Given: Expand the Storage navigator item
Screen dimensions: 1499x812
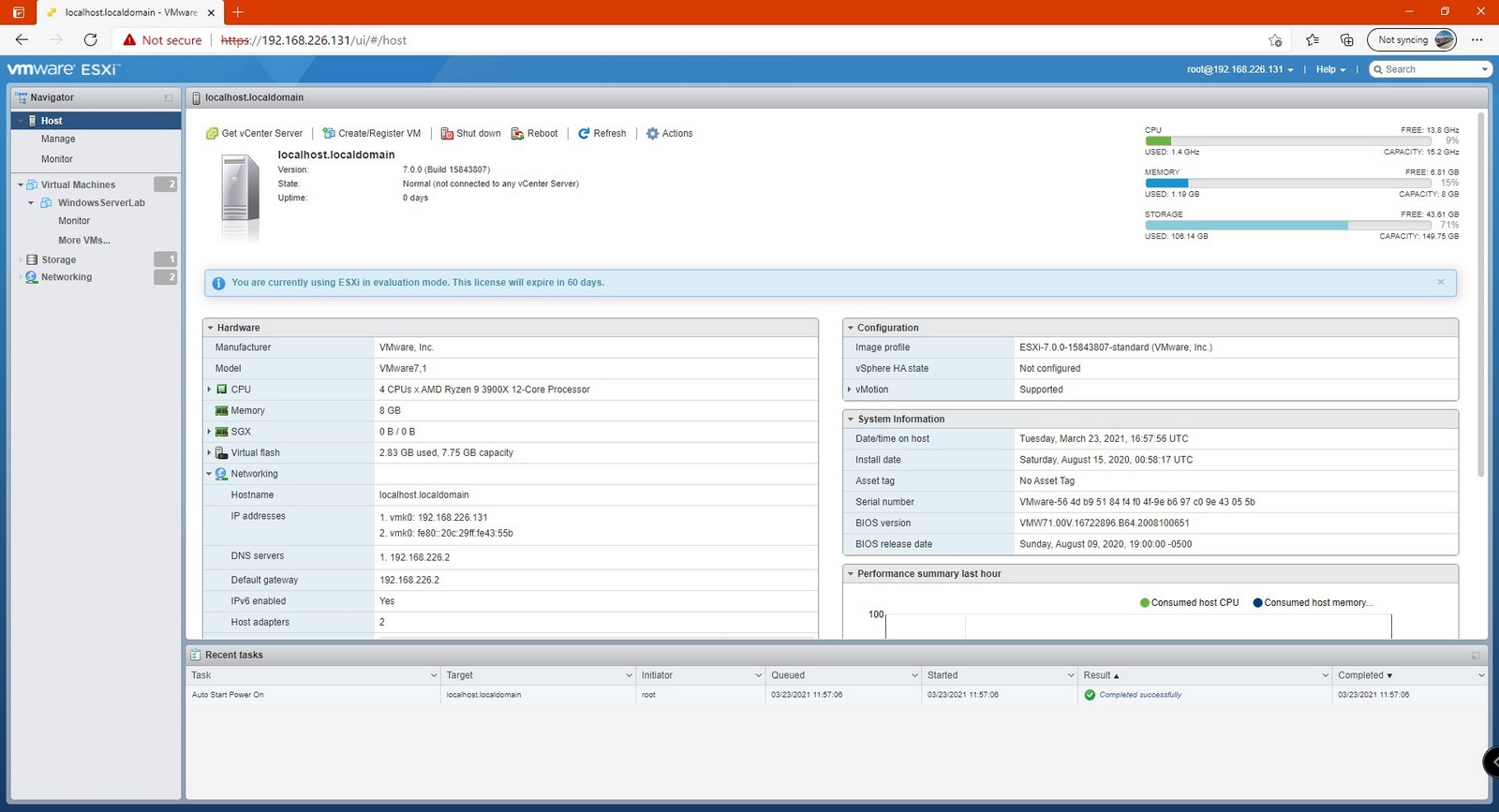Looking at the screenshot, I should [x=21, y=259].
